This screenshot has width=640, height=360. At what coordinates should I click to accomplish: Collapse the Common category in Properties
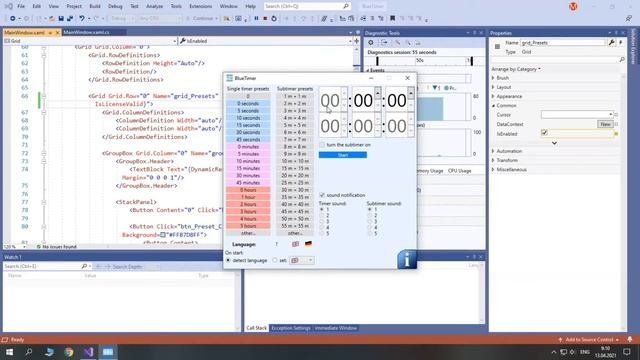point(493,106)
